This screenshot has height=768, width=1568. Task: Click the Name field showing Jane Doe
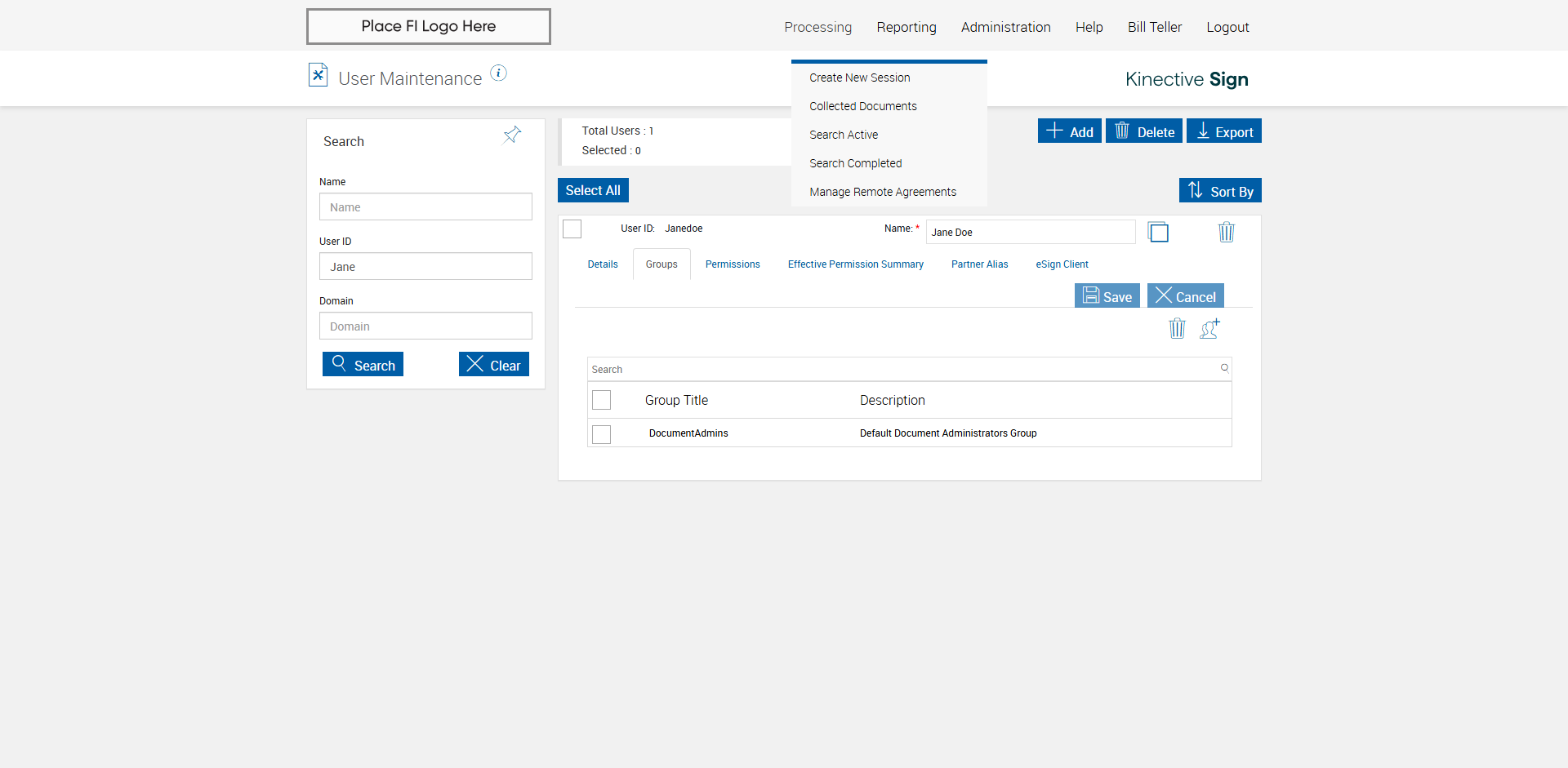pyautogui.click(x=1031, y=232)
